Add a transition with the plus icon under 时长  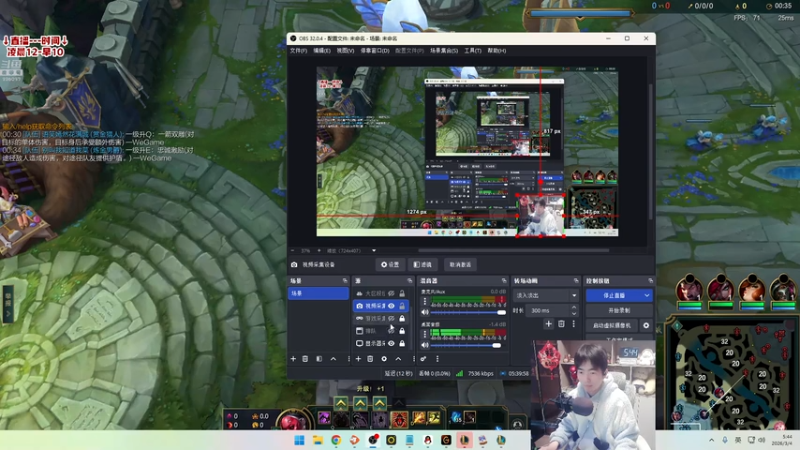coord(548,324)
